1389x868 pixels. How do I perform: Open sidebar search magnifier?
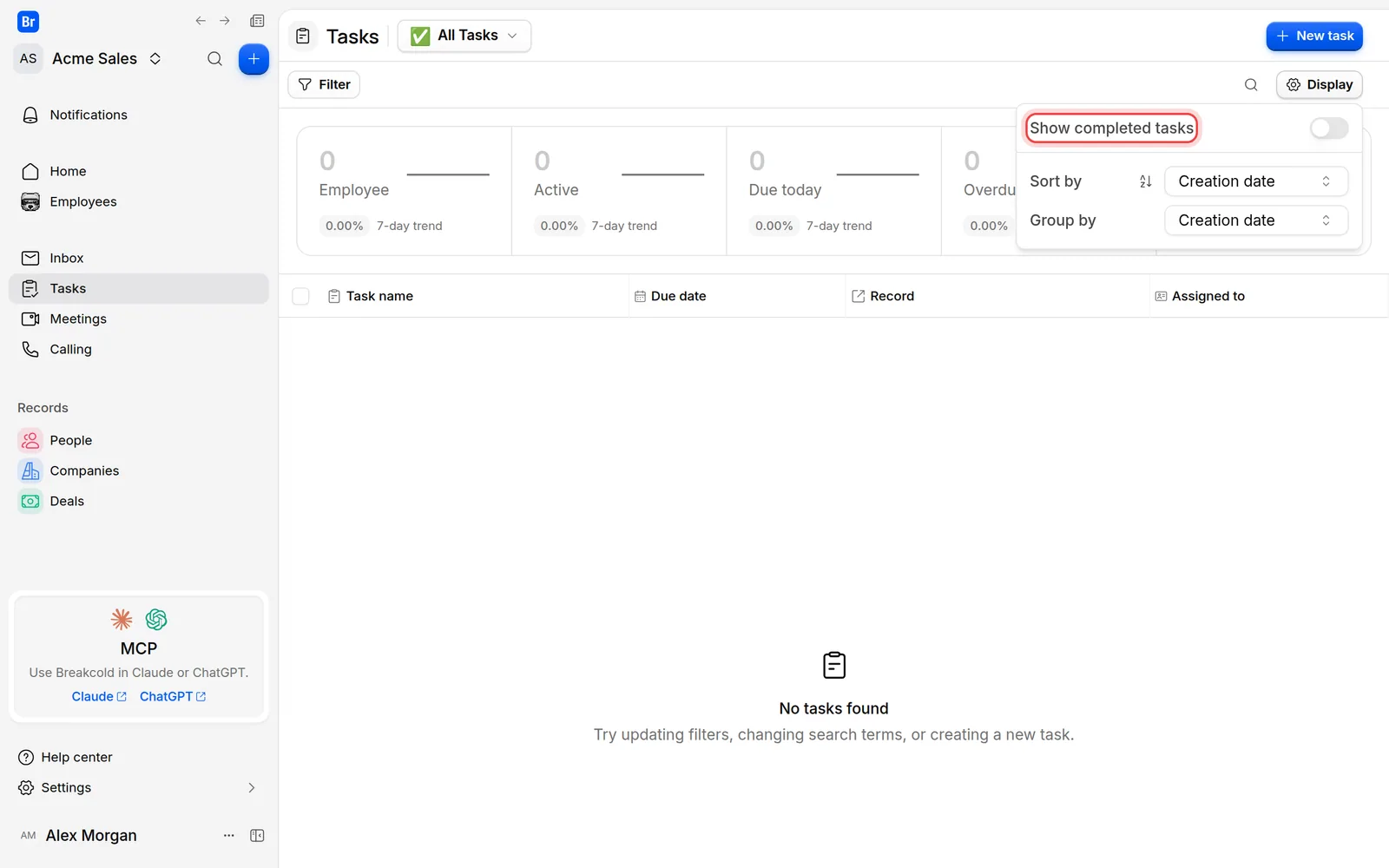tap(214, 59)
